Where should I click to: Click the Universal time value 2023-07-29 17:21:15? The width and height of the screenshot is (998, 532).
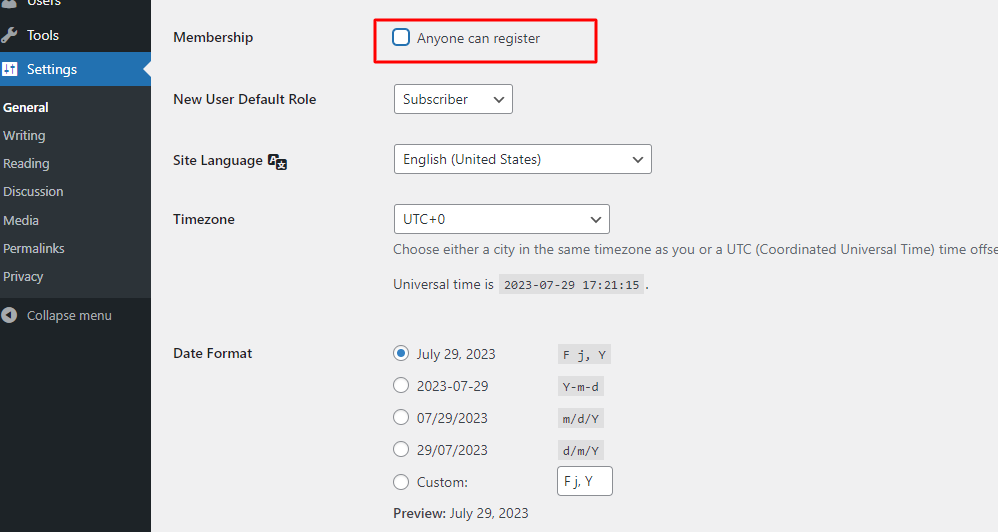(x=572, y=284)
